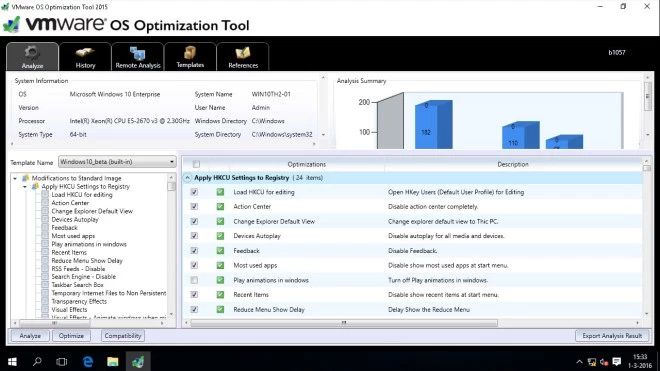Viewport: 660px width, 371px height.
Task: Click the Optimize button
Action: (71, 336)
